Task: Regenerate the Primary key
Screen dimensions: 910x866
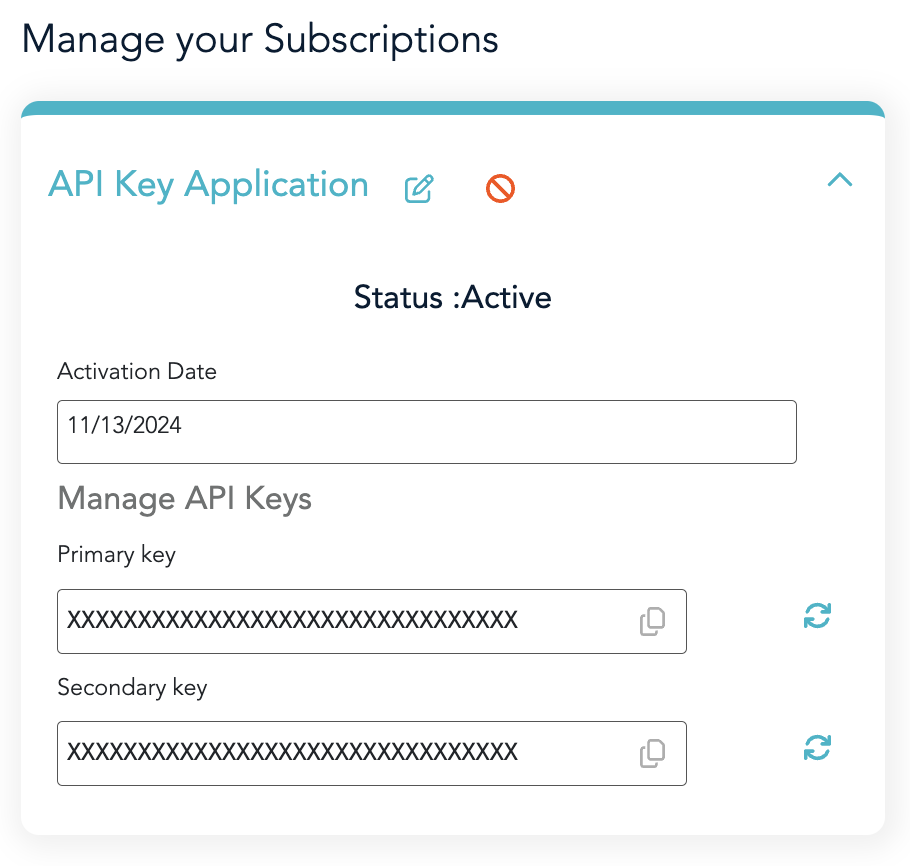Action: (817, 616)
